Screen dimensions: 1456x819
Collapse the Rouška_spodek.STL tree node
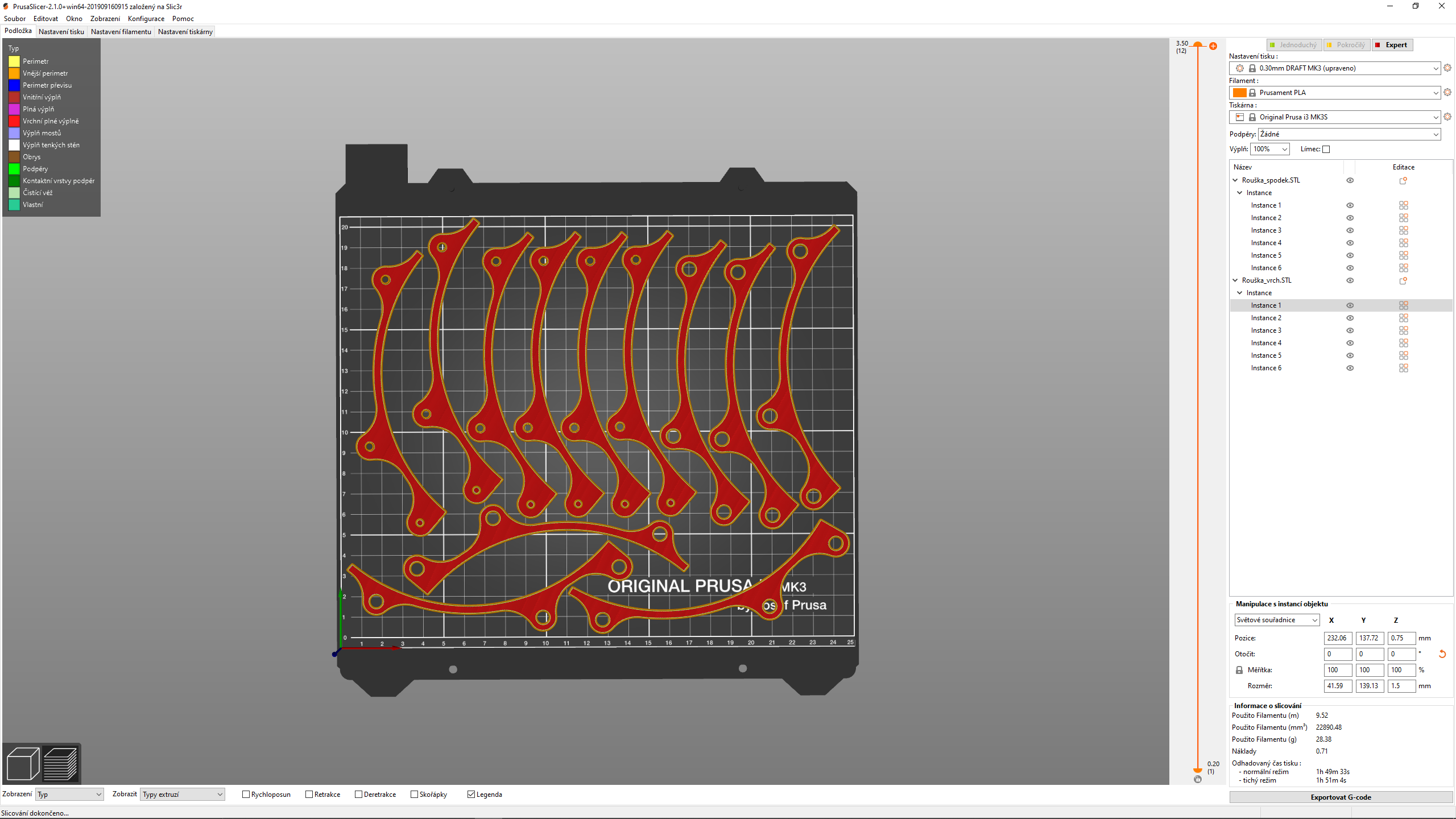click(1235, 180)
